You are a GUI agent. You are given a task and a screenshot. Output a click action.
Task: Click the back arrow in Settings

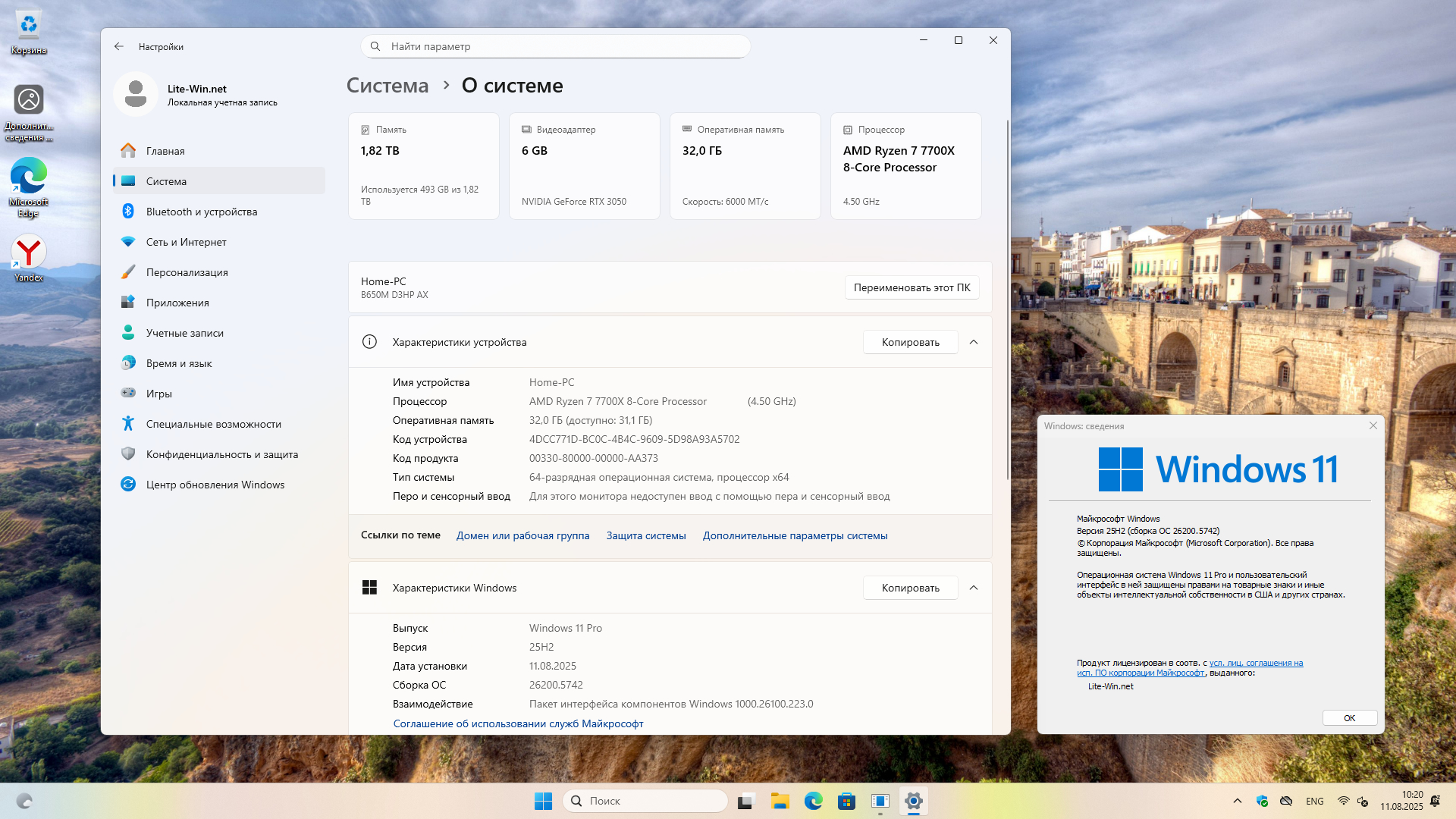(x=119, y=46)
